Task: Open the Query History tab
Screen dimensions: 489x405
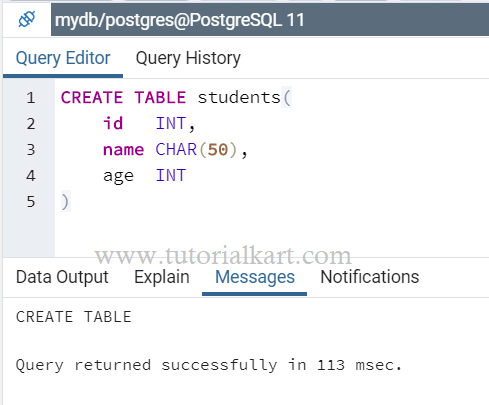Action: point(188,58)
